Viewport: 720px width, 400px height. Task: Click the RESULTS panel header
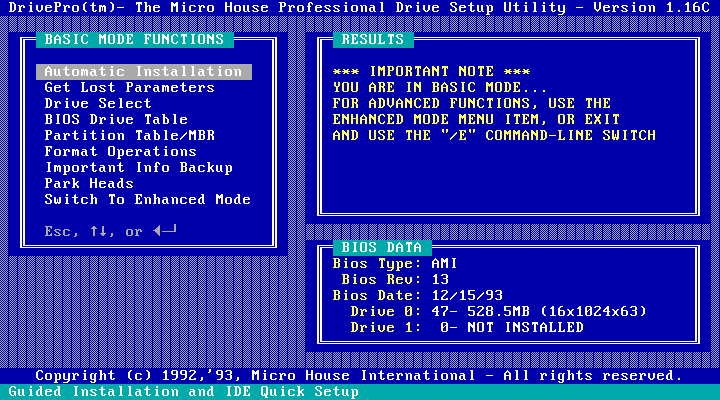(x=372, y=40)
